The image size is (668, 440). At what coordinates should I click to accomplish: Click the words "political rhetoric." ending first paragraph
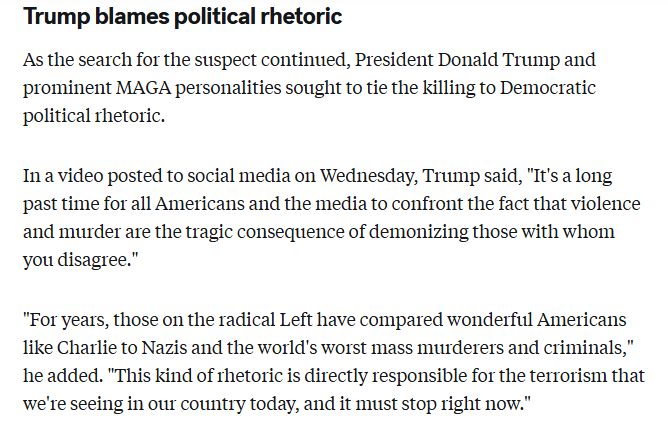click(x=94, y=116)
